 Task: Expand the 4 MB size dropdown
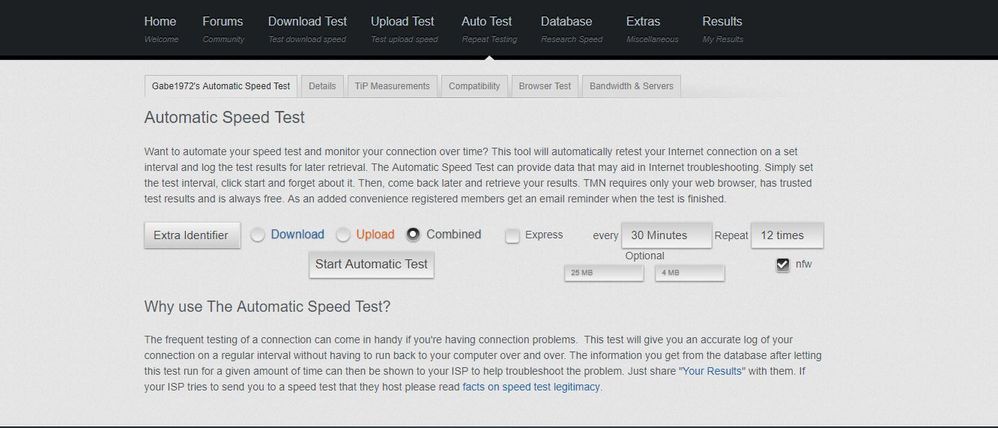pos(690,272)
